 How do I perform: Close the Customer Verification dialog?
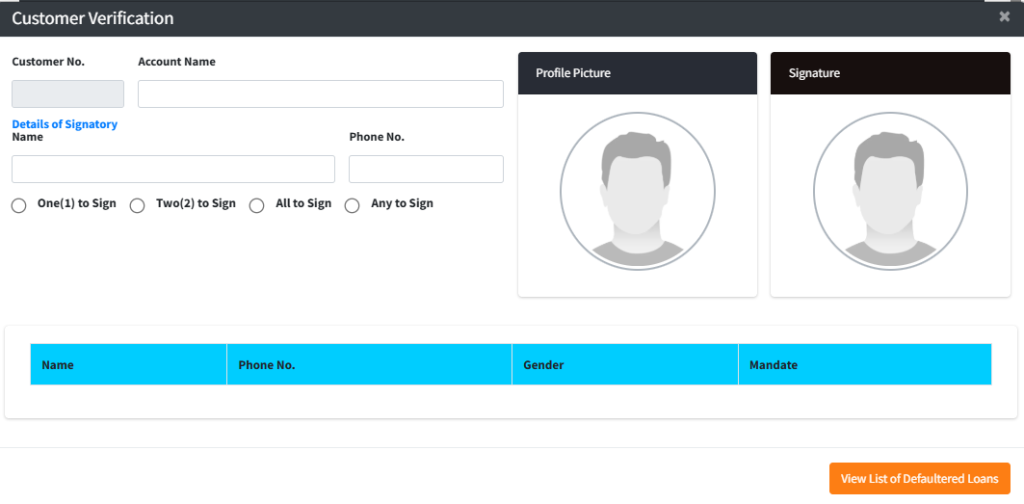pyautogui.click(x=1004, y=17)
